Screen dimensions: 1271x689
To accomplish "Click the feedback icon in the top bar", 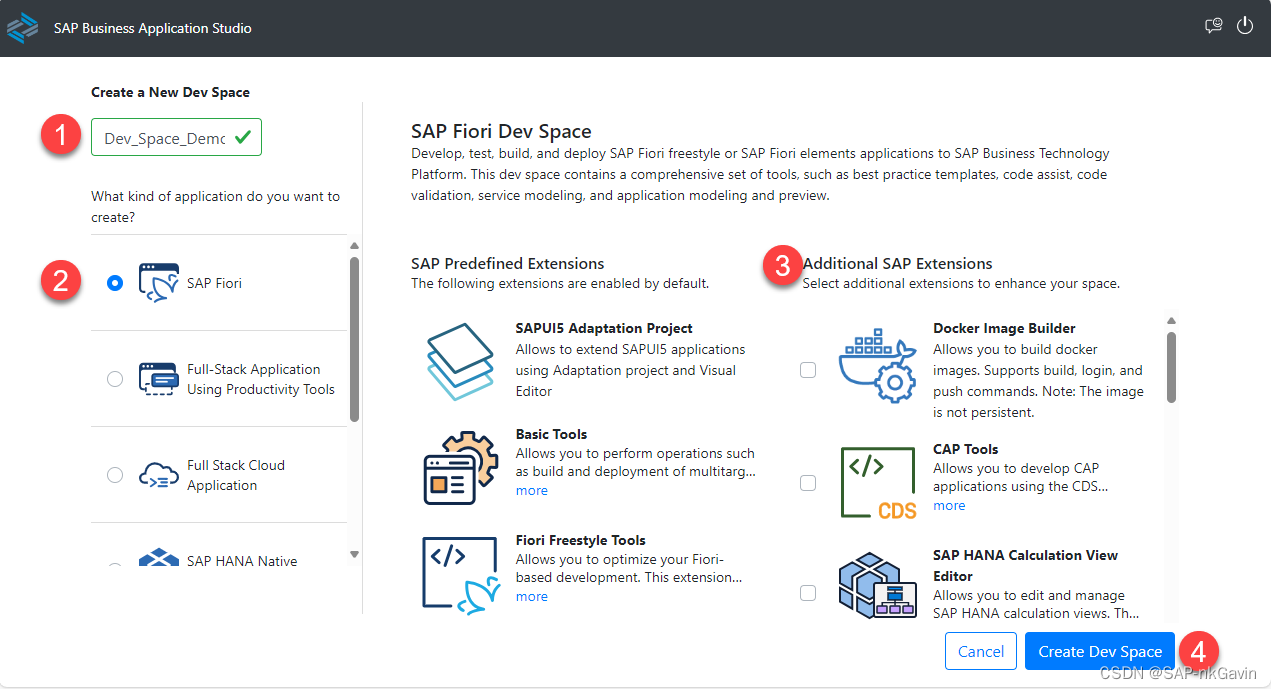I will pos(1213,26).
